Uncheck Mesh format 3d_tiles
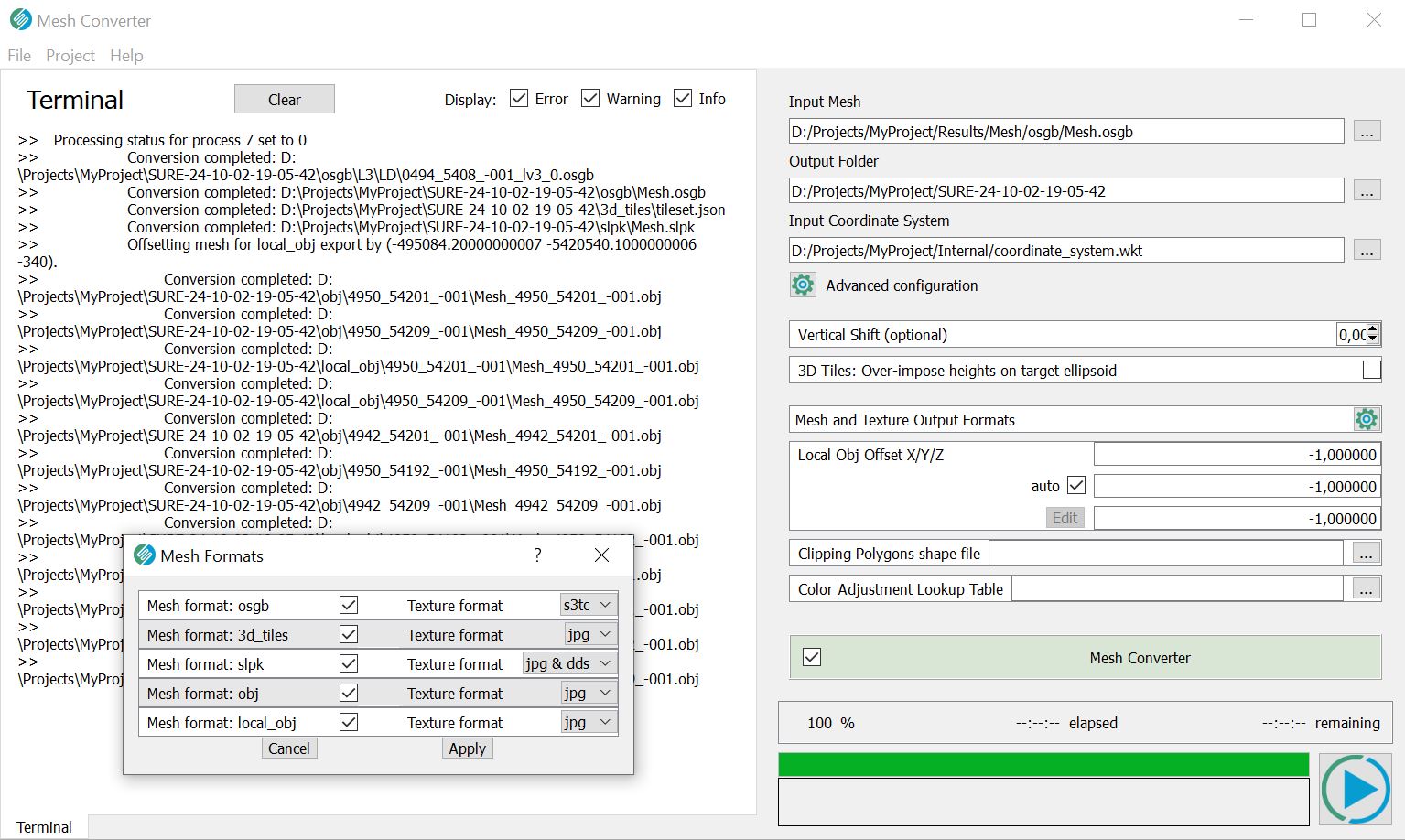 click(x=349, y=634)
